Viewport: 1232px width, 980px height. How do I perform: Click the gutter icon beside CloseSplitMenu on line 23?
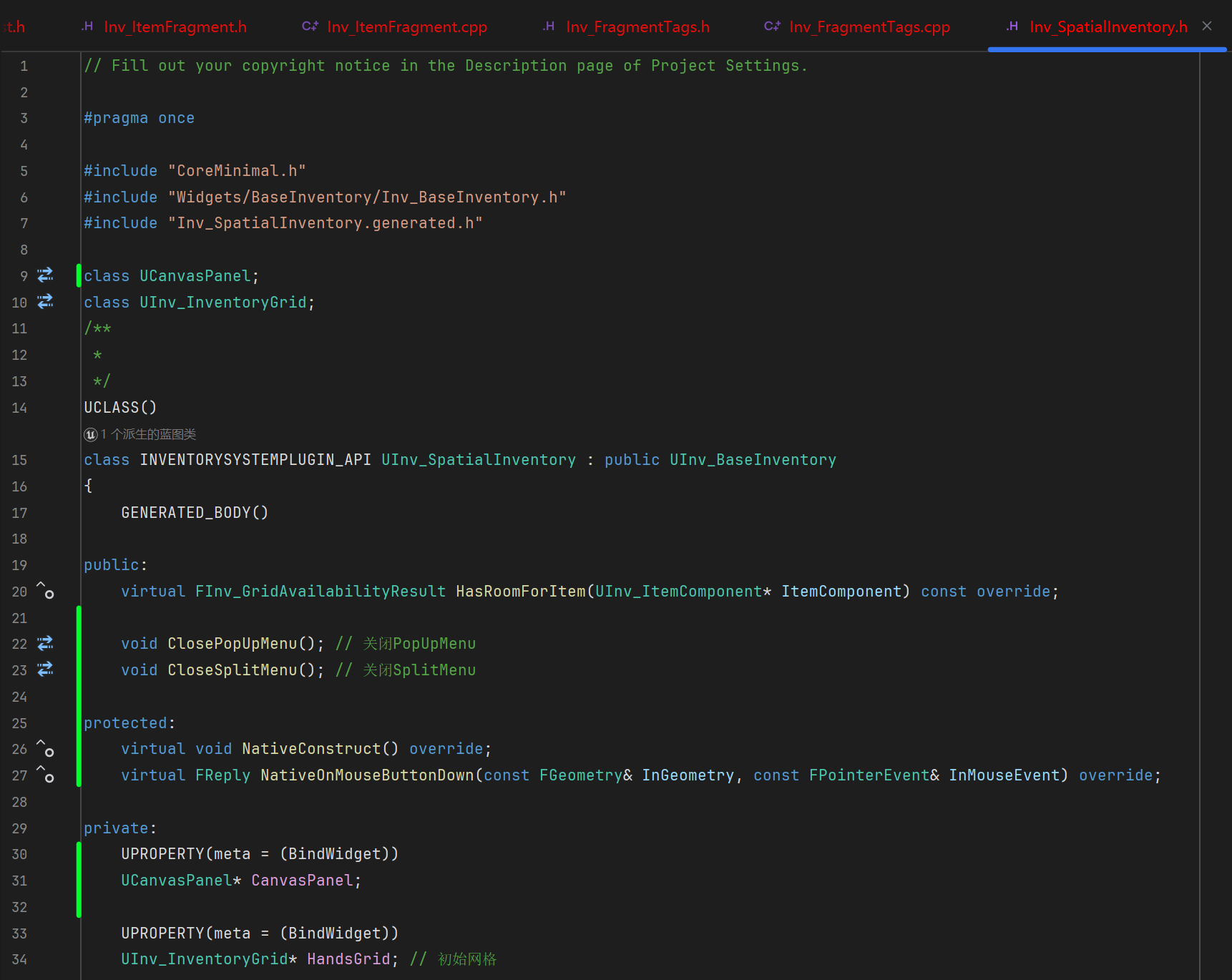pos(45,670)
